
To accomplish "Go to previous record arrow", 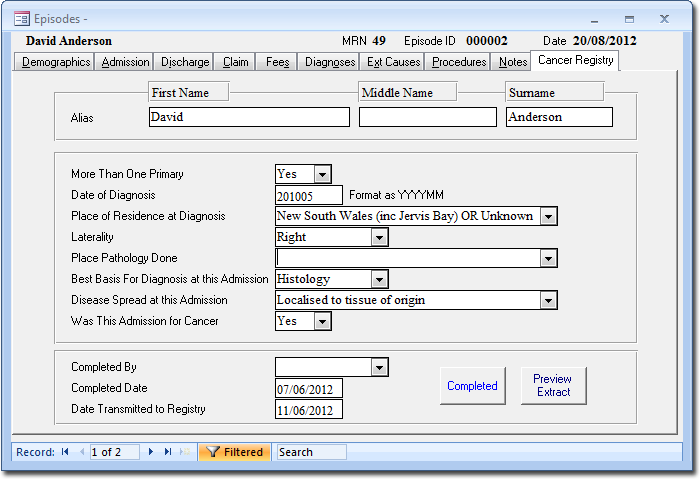I will [x=81, y=452].
